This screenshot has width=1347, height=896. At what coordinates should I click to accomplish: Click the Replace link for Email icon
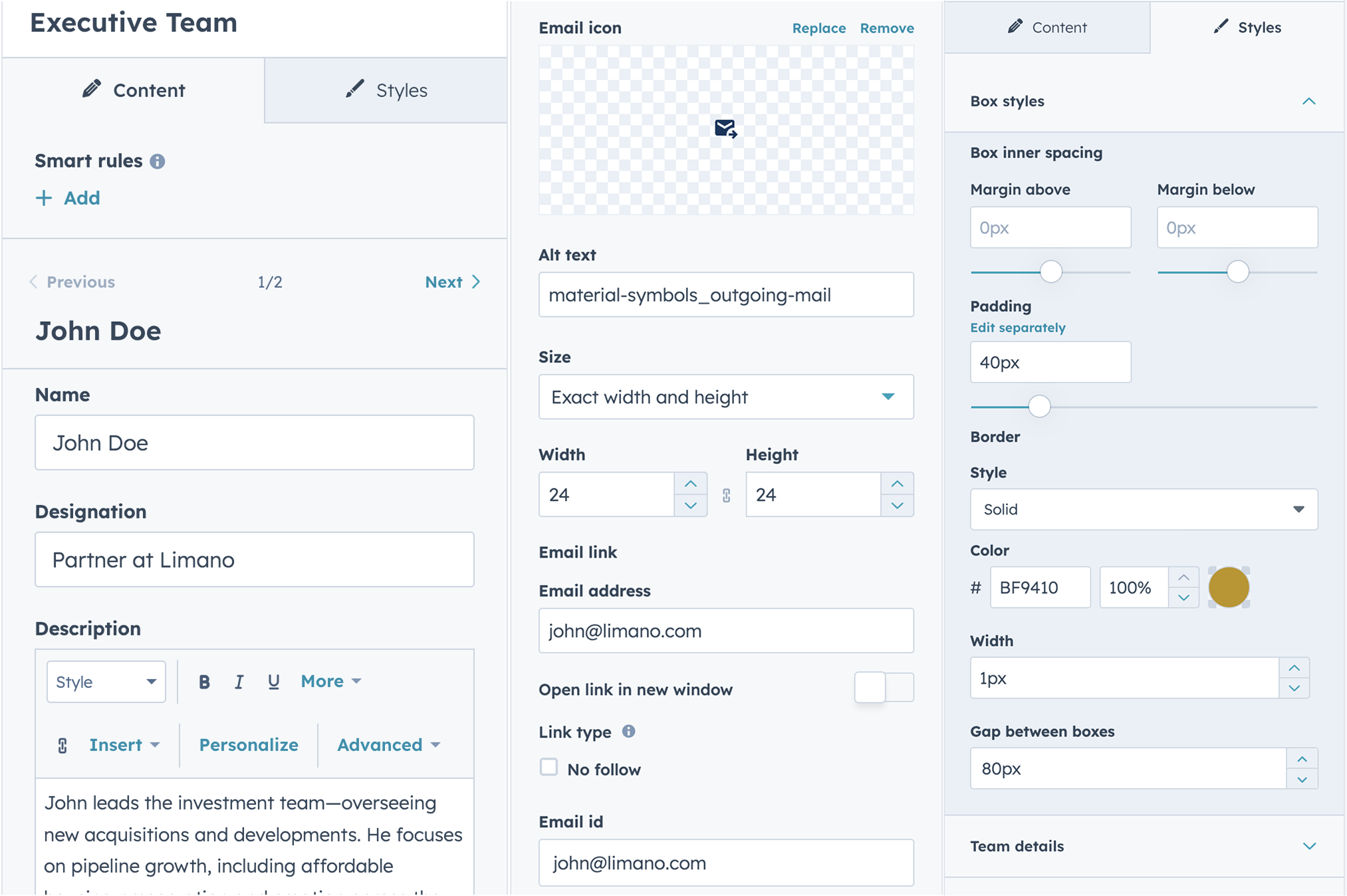coord(818,28)
